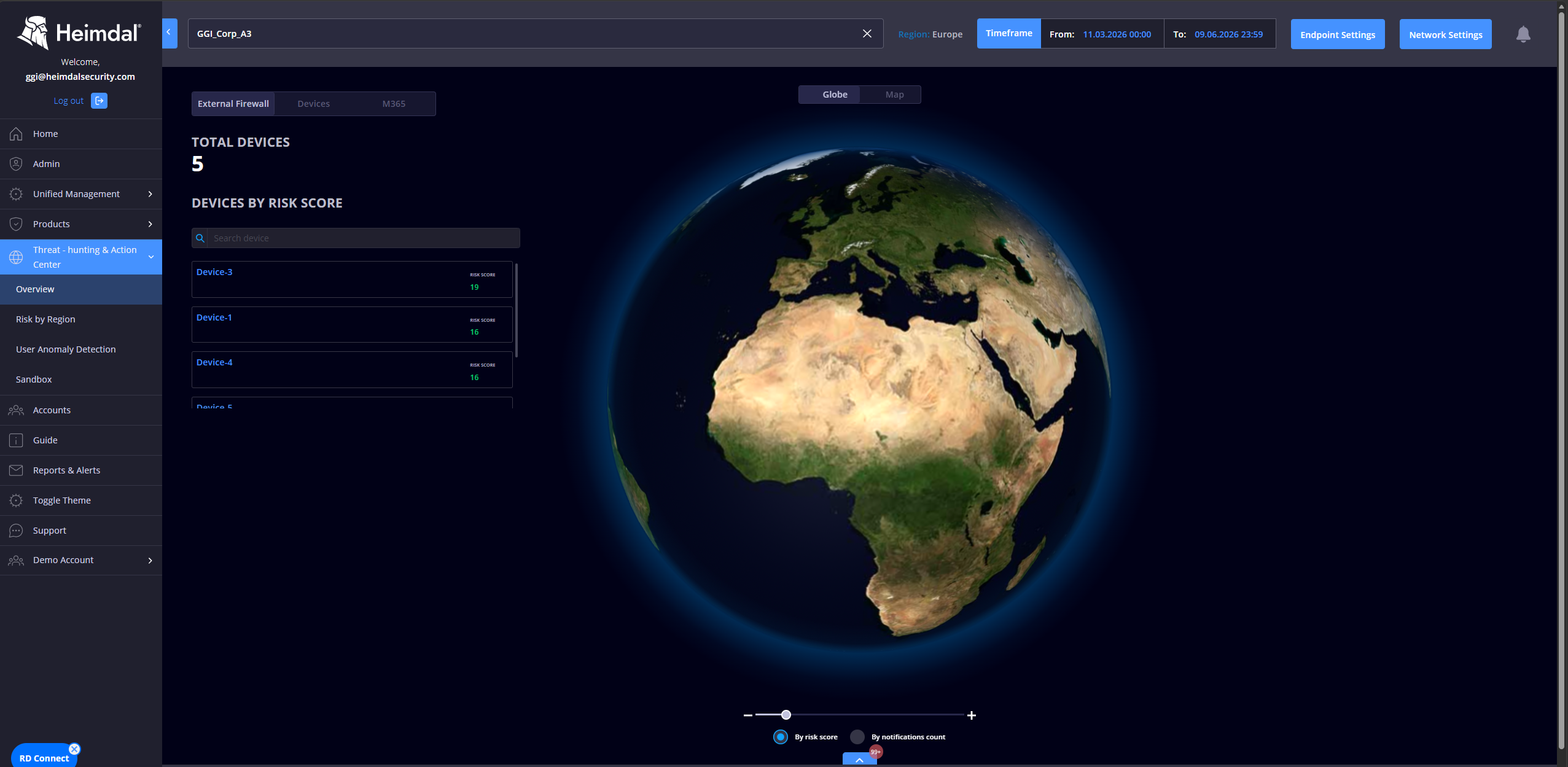The width and height of the screenshot is (1568, 767).
Task: Open User Anomaly Detection page
Action: click(x=81, y=349)
